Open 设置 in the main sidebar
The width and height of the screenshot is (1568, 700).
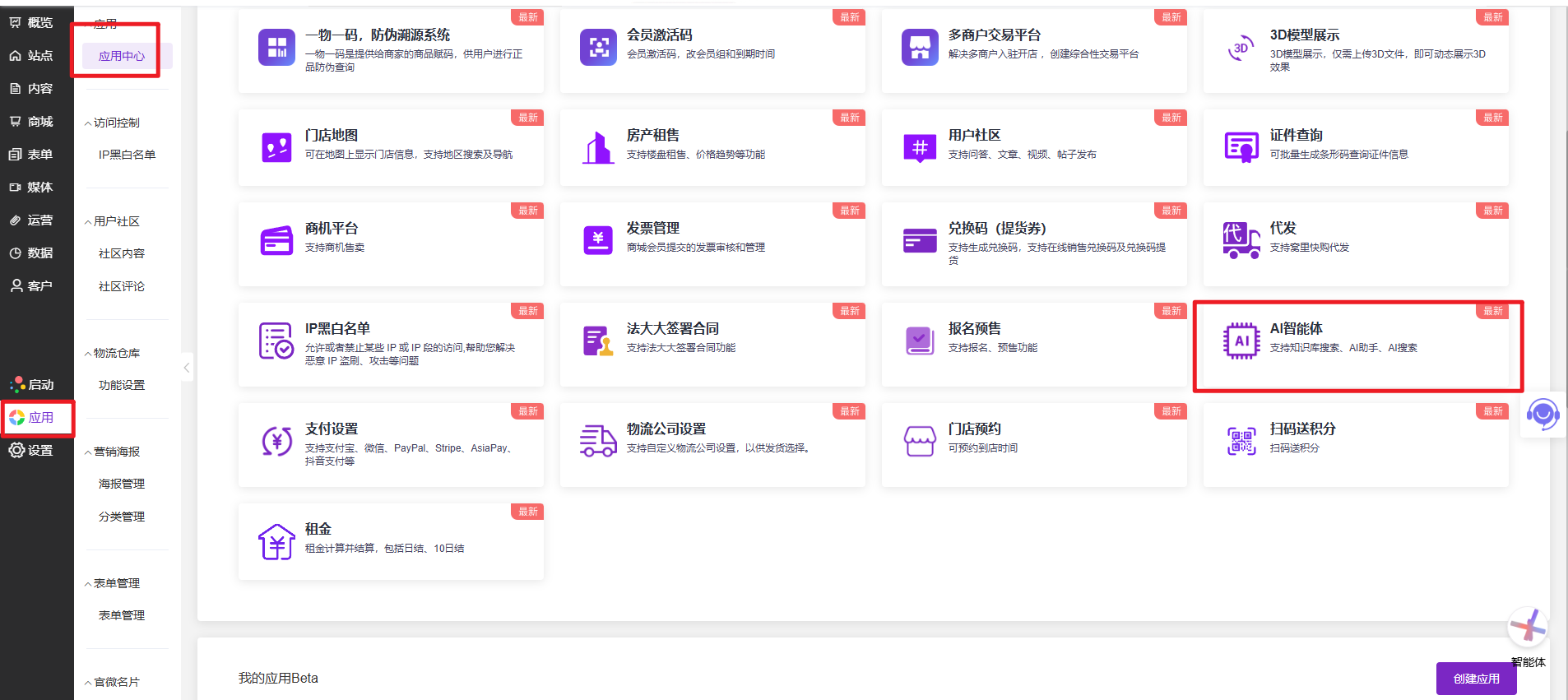[x=31, y=450]
